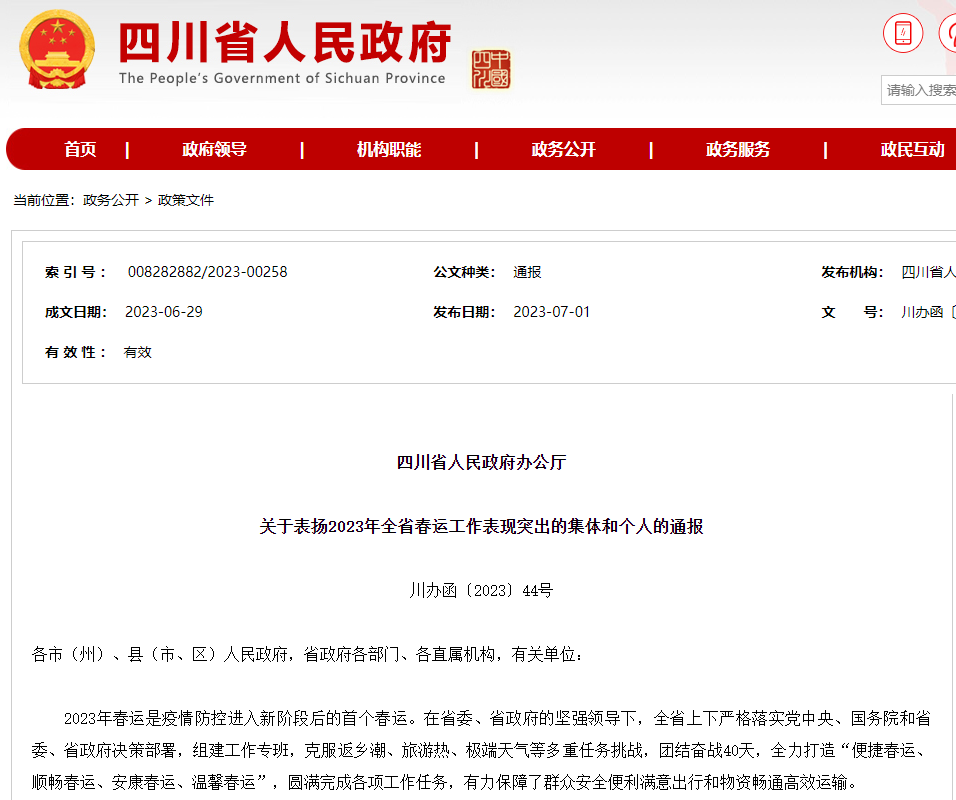
Task: Go to 机构职能 in navigation bar
Action: [x=389, y=150]
